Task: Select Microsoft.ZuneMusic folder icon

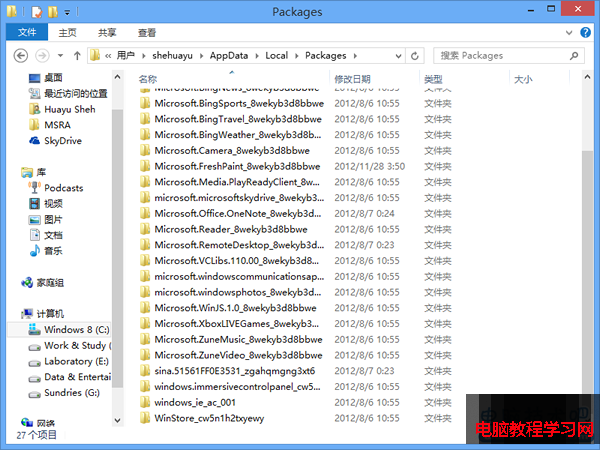Action: (145, 339)
